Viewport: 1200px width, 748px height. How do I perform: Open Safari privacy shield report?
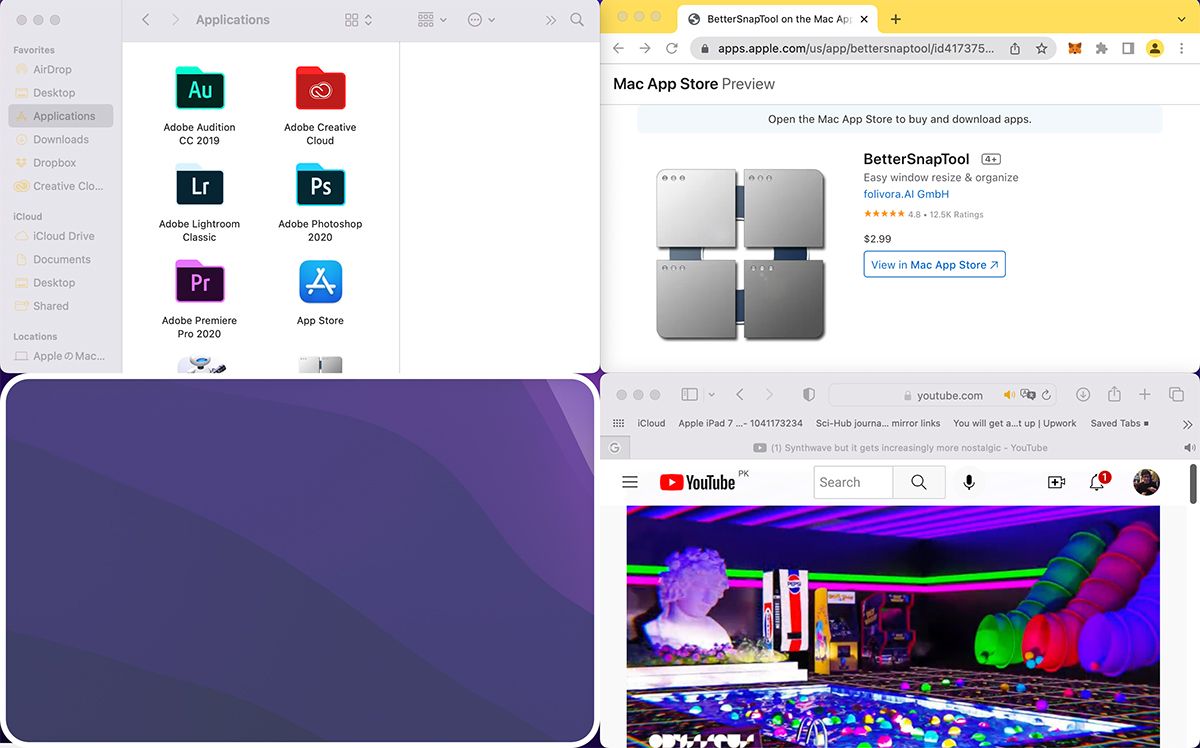(809, 395)
